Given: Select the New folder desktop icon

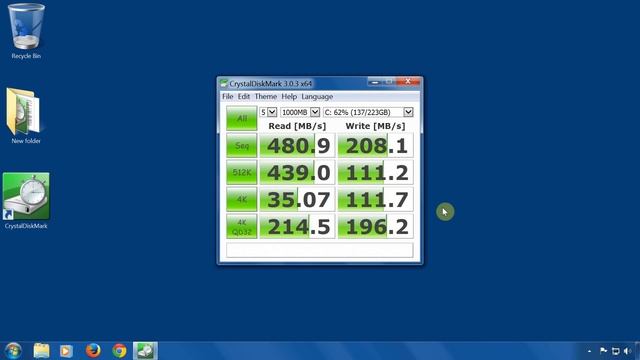Looking at the screenshot, I should tap(25, 116).
